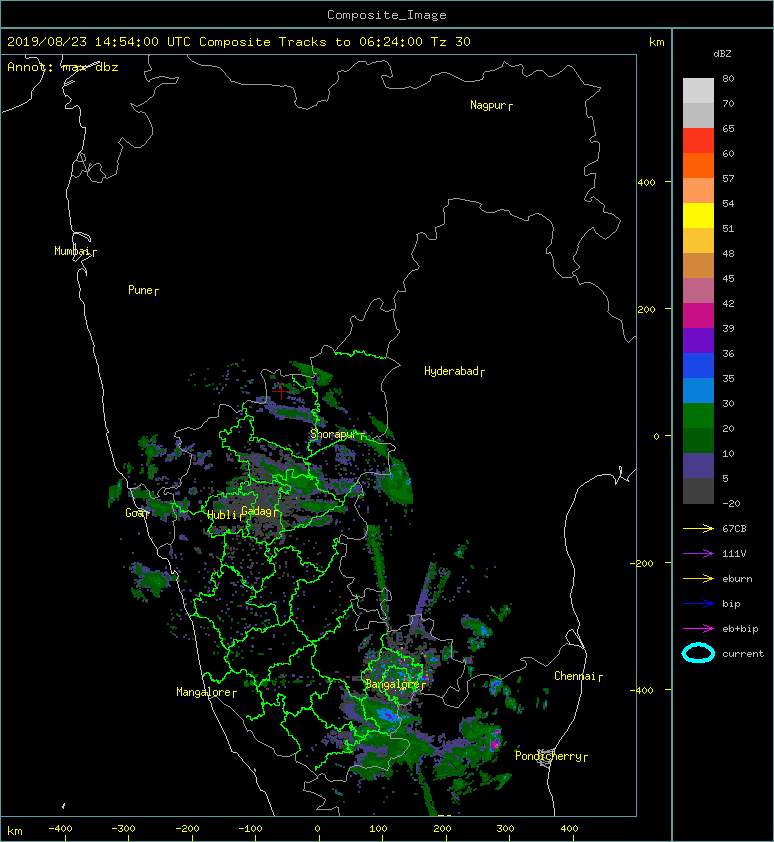
Task: Click the 'Annot: max dbz' annotation label
Action: coord(63,67)
